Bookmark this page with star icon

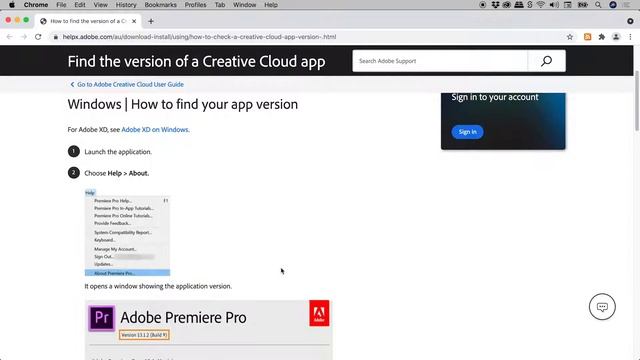click(x=570, y=37)
